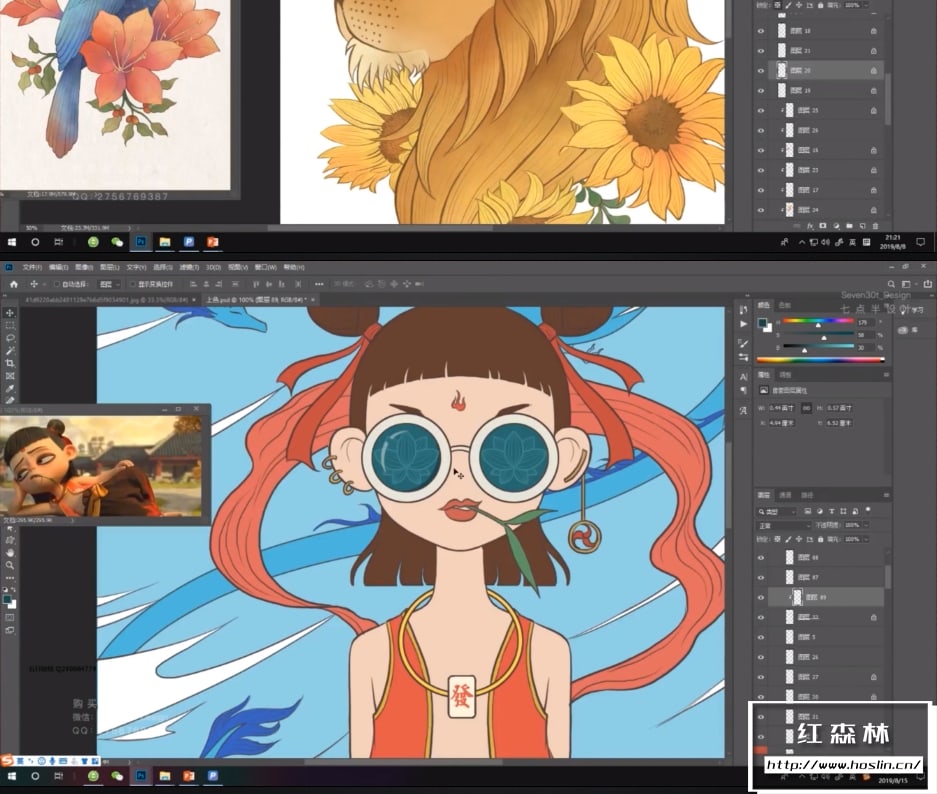
Task: Hide layer 24 in the lion window
Action: point(761,210)
